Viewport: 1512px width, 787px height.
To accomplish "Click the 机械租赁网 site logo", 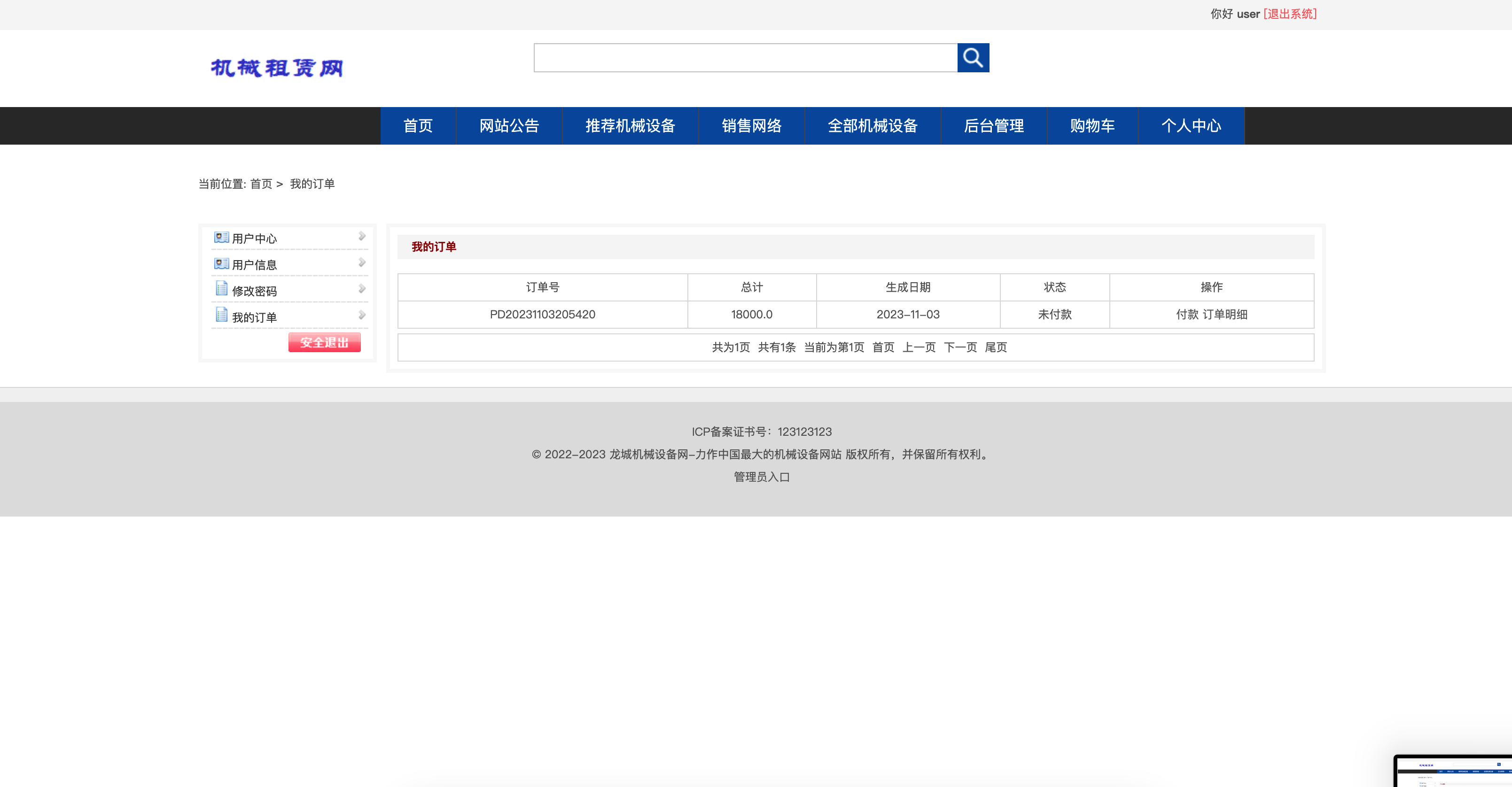I will [278, 68].
